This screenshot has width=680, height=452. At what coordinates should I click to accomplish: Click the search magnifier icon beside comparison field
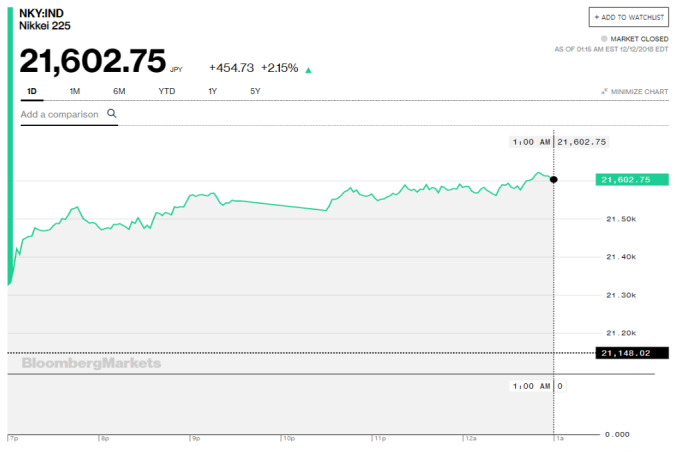click(x=111, y=114)
